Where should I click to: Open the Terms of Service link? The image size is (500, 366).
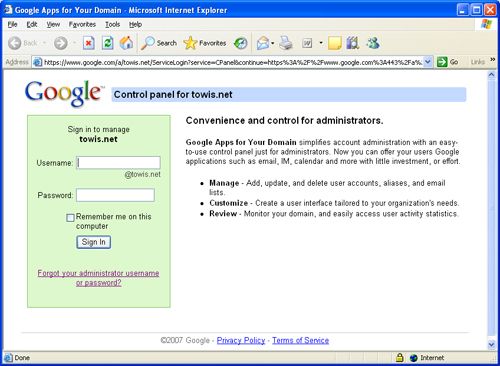300,340
